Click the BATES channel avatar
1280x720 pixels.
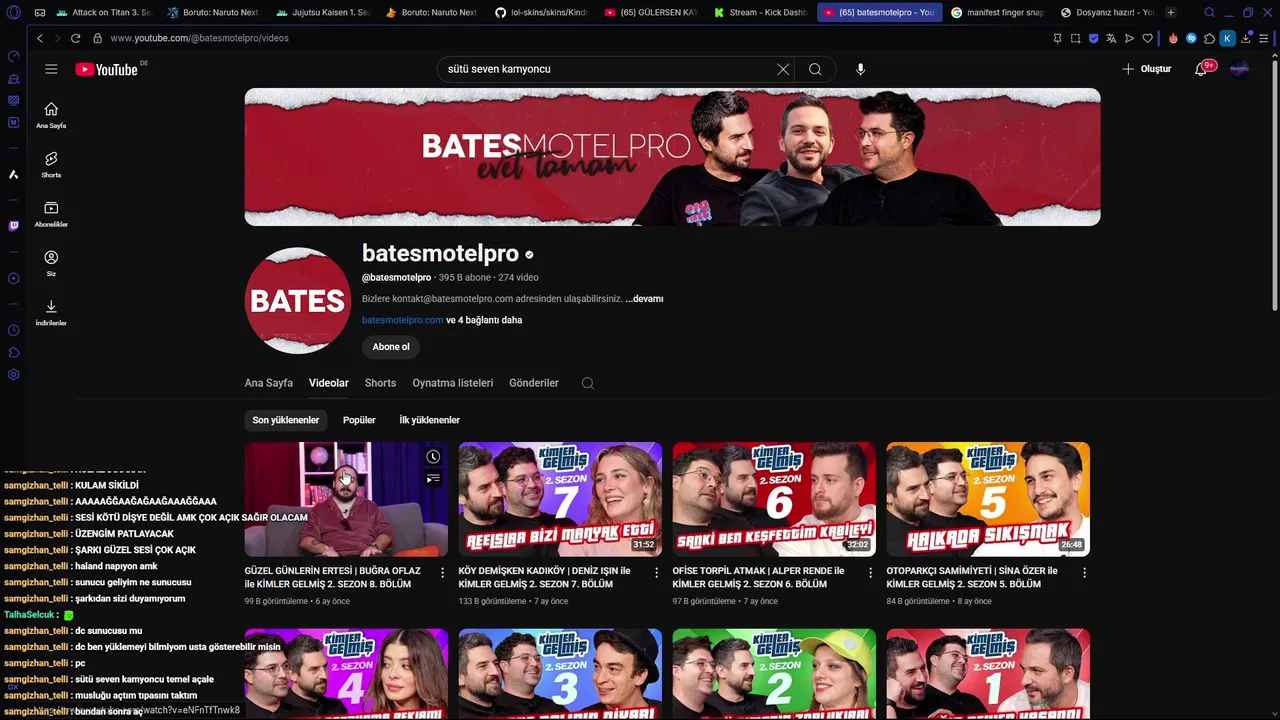point(298,301)
